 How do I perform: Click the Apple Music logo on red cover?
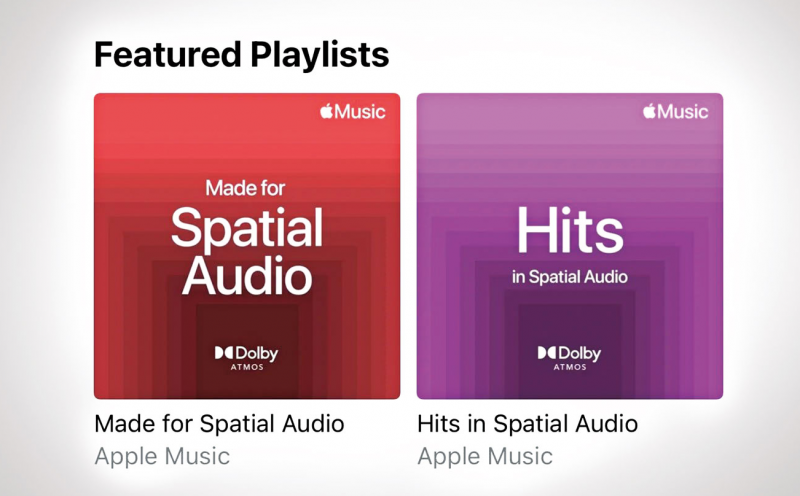(x=353, y=111)
